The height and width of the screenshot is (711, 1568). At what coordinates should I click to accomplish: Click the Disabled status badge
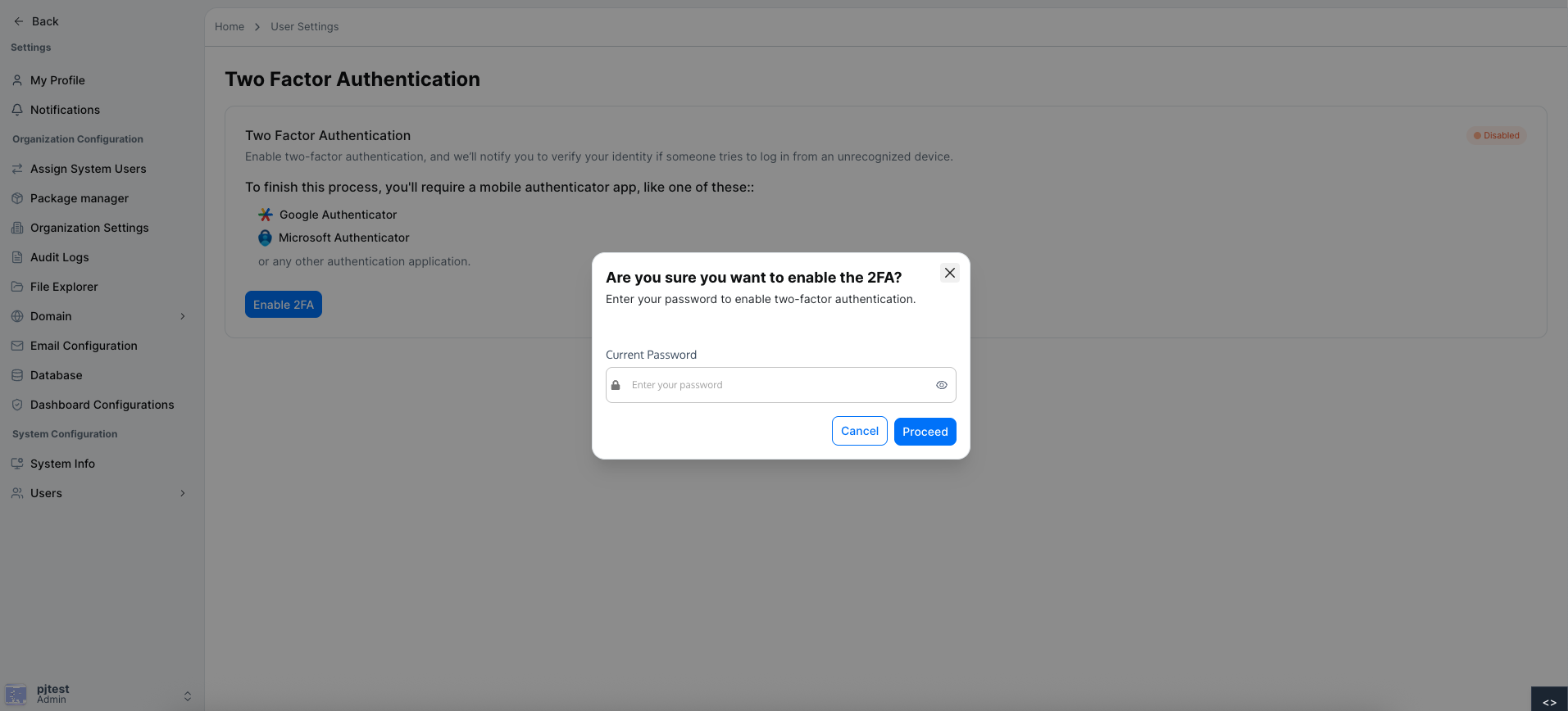[x=1496, y=136]
